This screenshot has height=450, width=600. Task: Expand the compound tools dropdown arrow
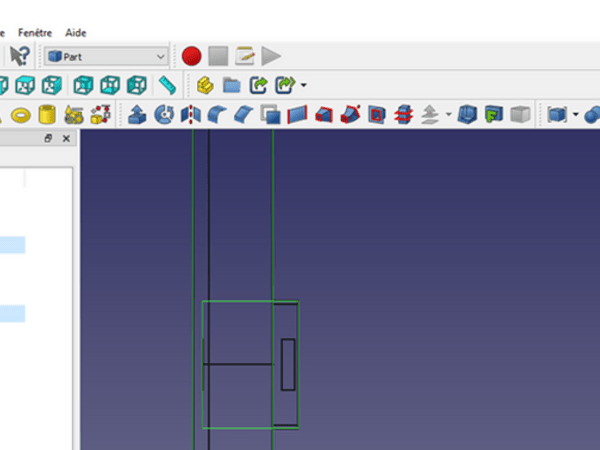pos(576,115)
